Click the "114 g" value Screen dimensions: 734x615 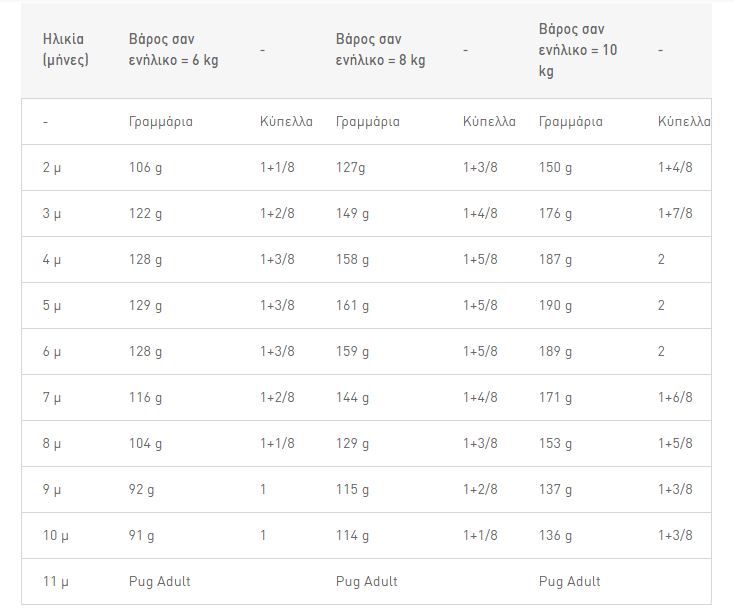(353, 535)
